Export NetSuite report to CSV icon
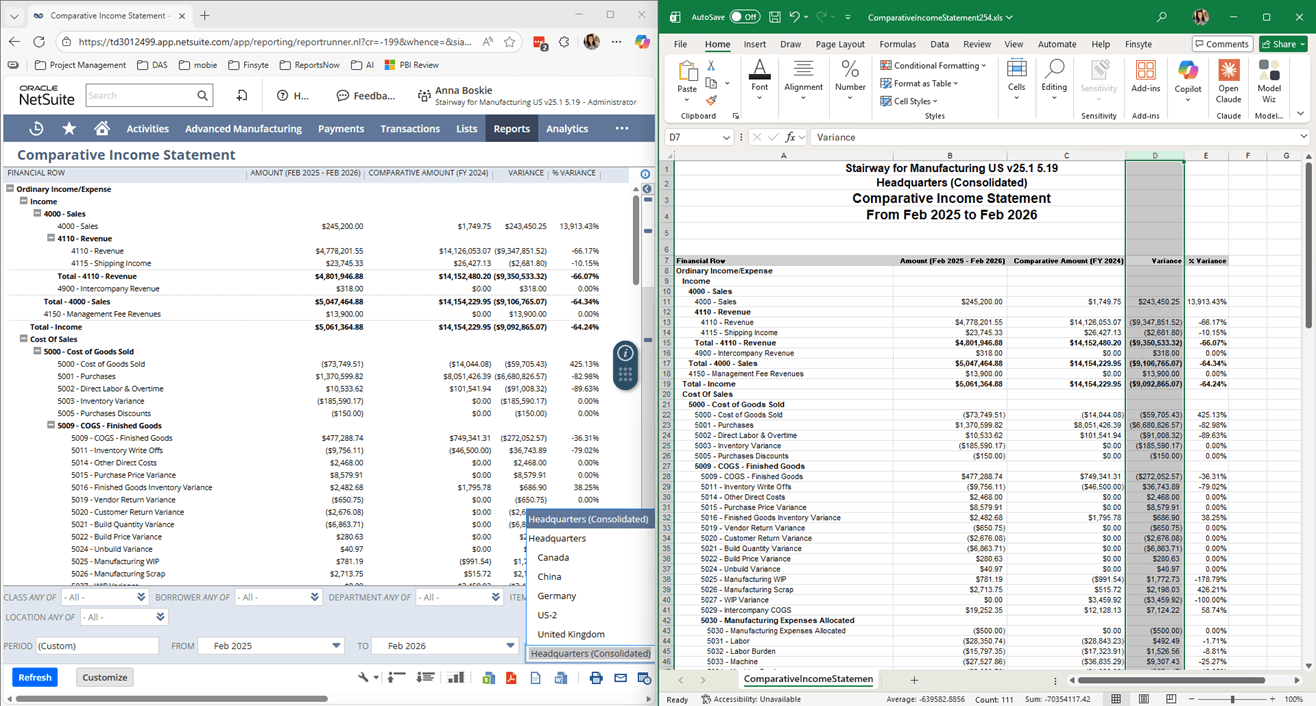Viewport: 1316px width, 706px height. [535, 677]
